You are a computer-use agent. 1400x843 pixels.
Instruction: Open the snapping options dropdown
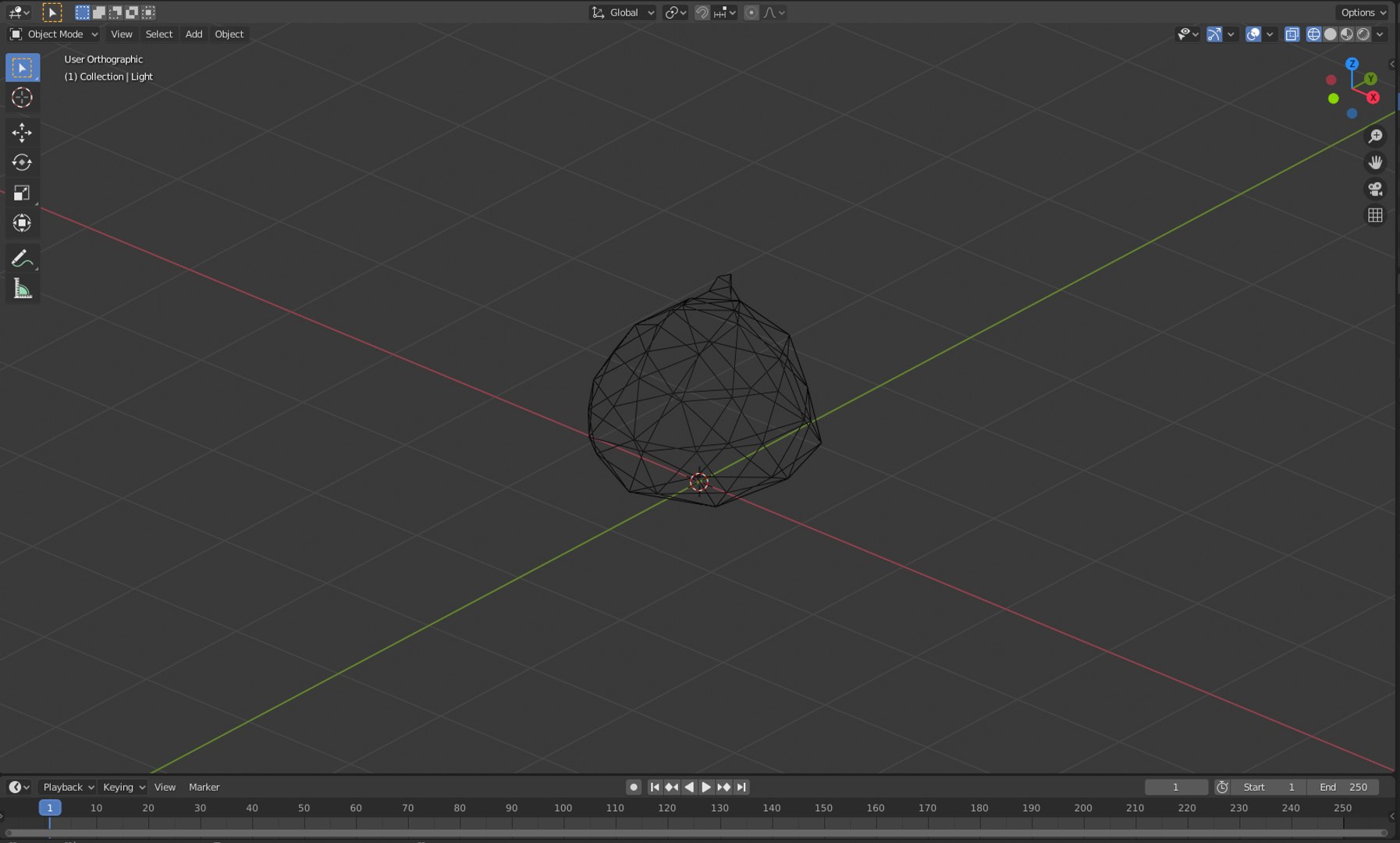point(724,12)
